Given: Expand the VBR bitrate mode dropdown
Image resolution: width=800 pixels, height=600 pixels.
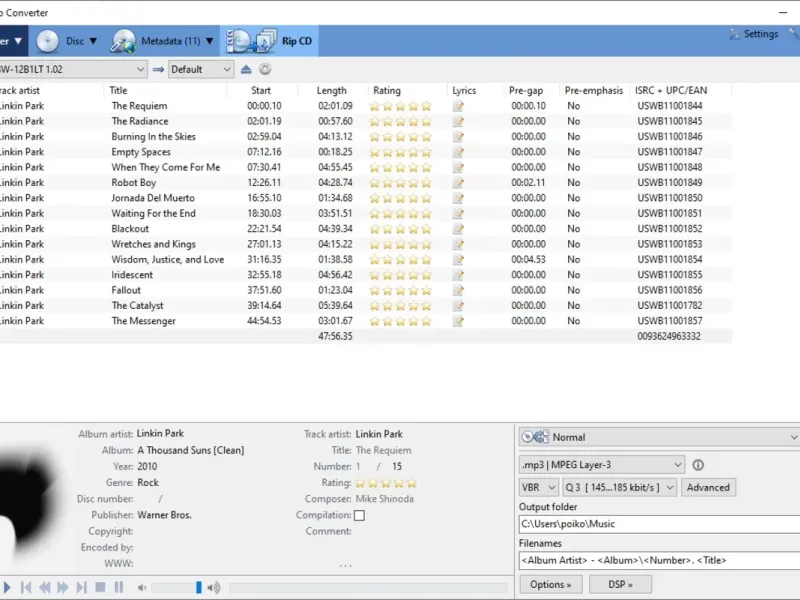Looking at the screenshot, I should 538,487.
